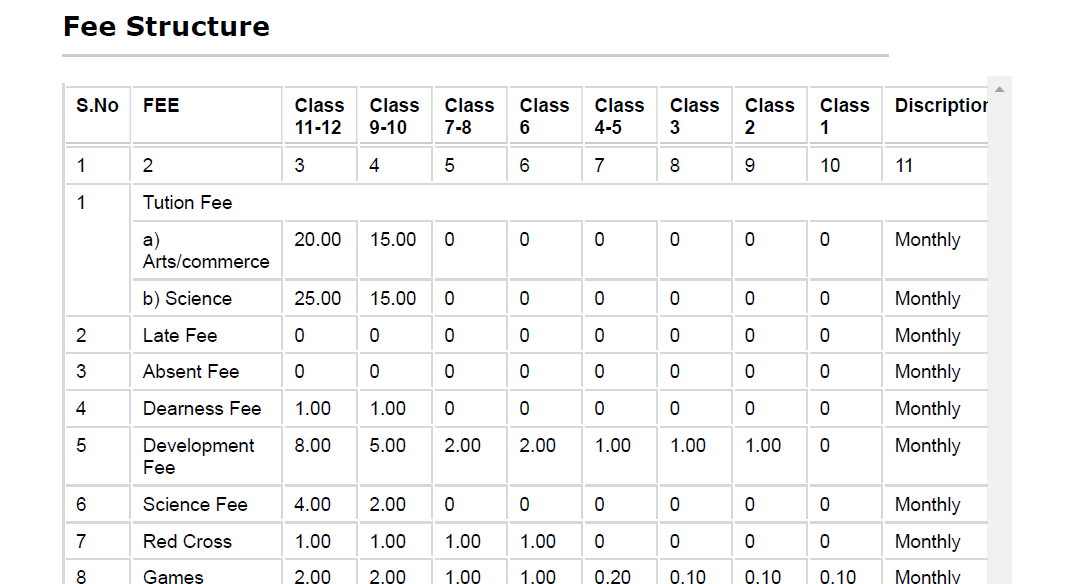Click the Class 4-5 column header
1072x584 pixels.
click(x=619, y=116)
